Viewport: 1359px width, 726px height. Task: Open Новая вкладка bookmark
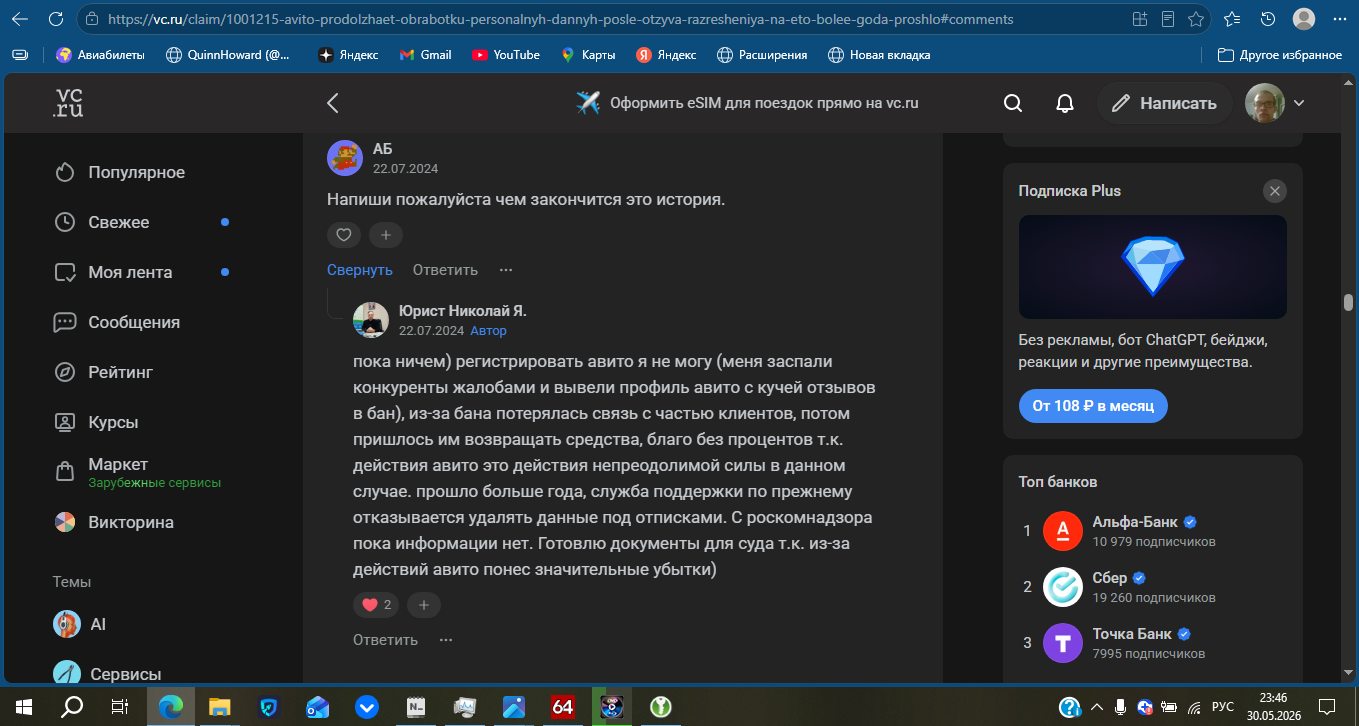point(878,55)
